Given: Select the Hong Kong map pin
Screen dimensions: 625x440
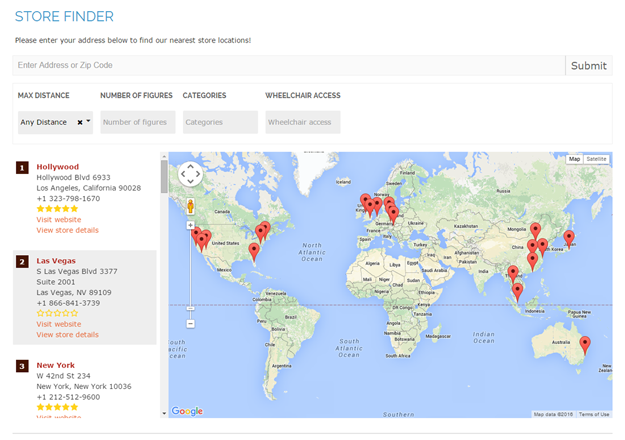Looking at the screenshot, I should coord(532,261).
